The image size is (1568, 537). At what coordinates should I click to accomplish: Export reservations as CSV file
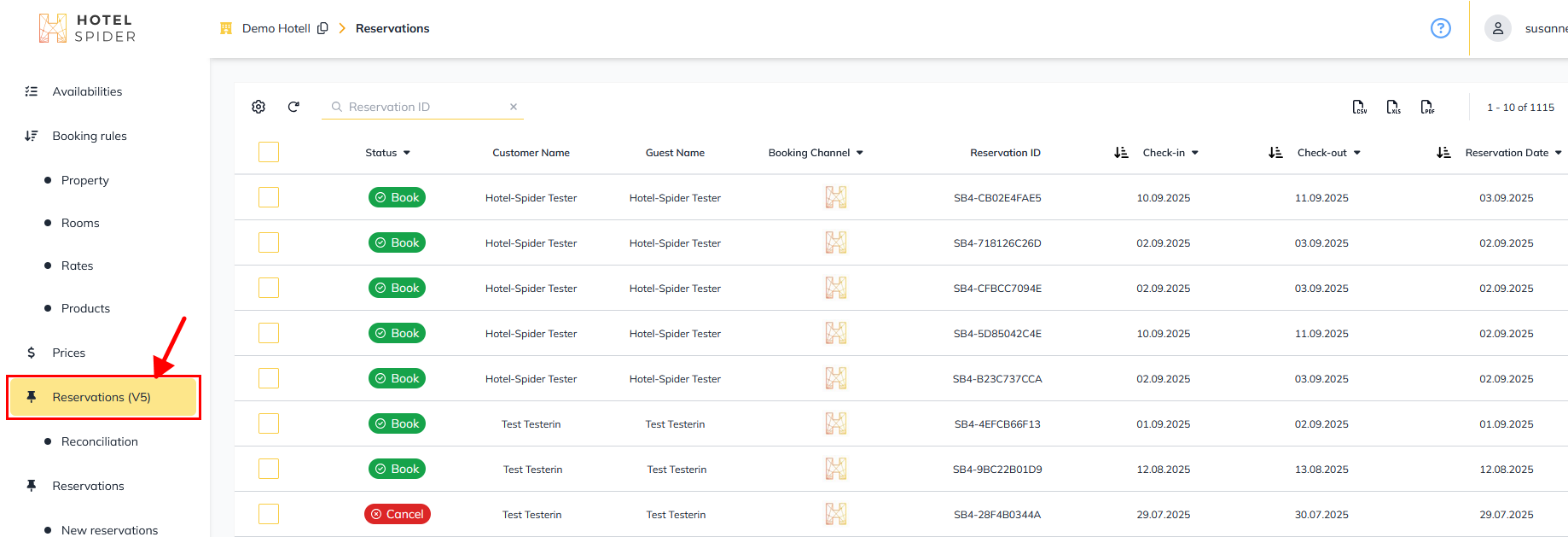(x=1359, y=107)
